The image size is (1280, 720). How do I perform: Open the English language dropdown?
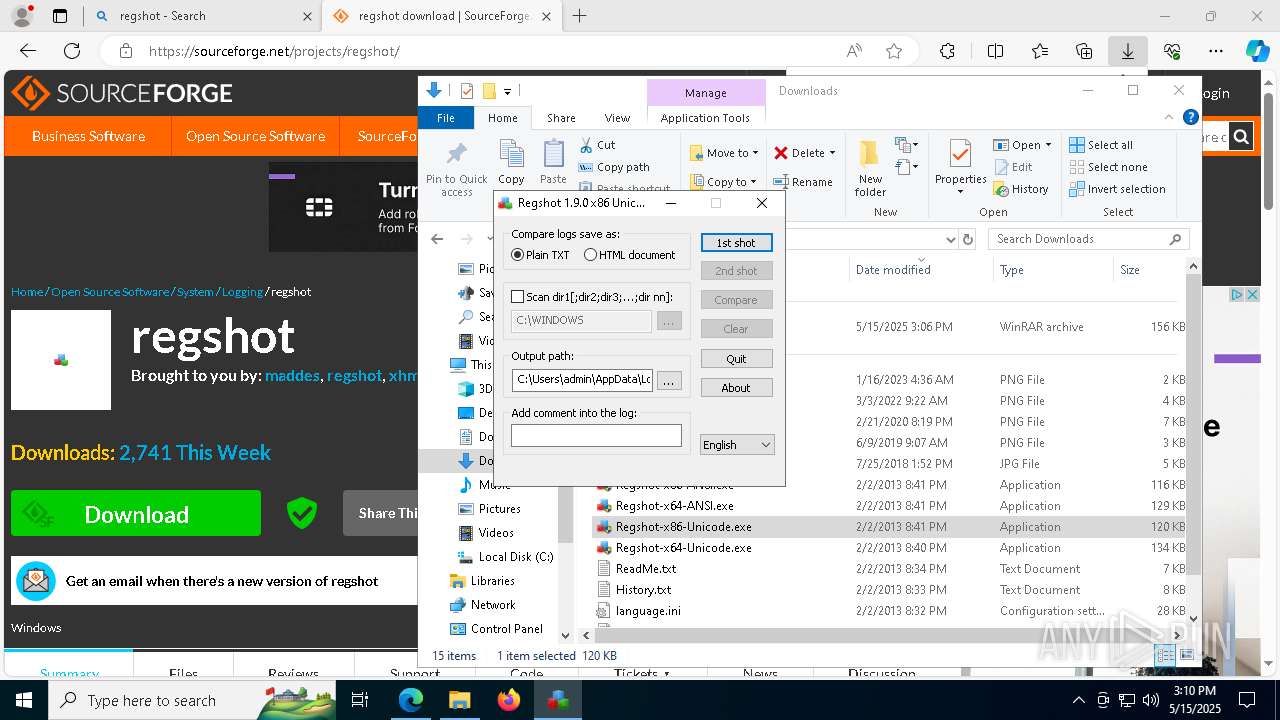737,445
